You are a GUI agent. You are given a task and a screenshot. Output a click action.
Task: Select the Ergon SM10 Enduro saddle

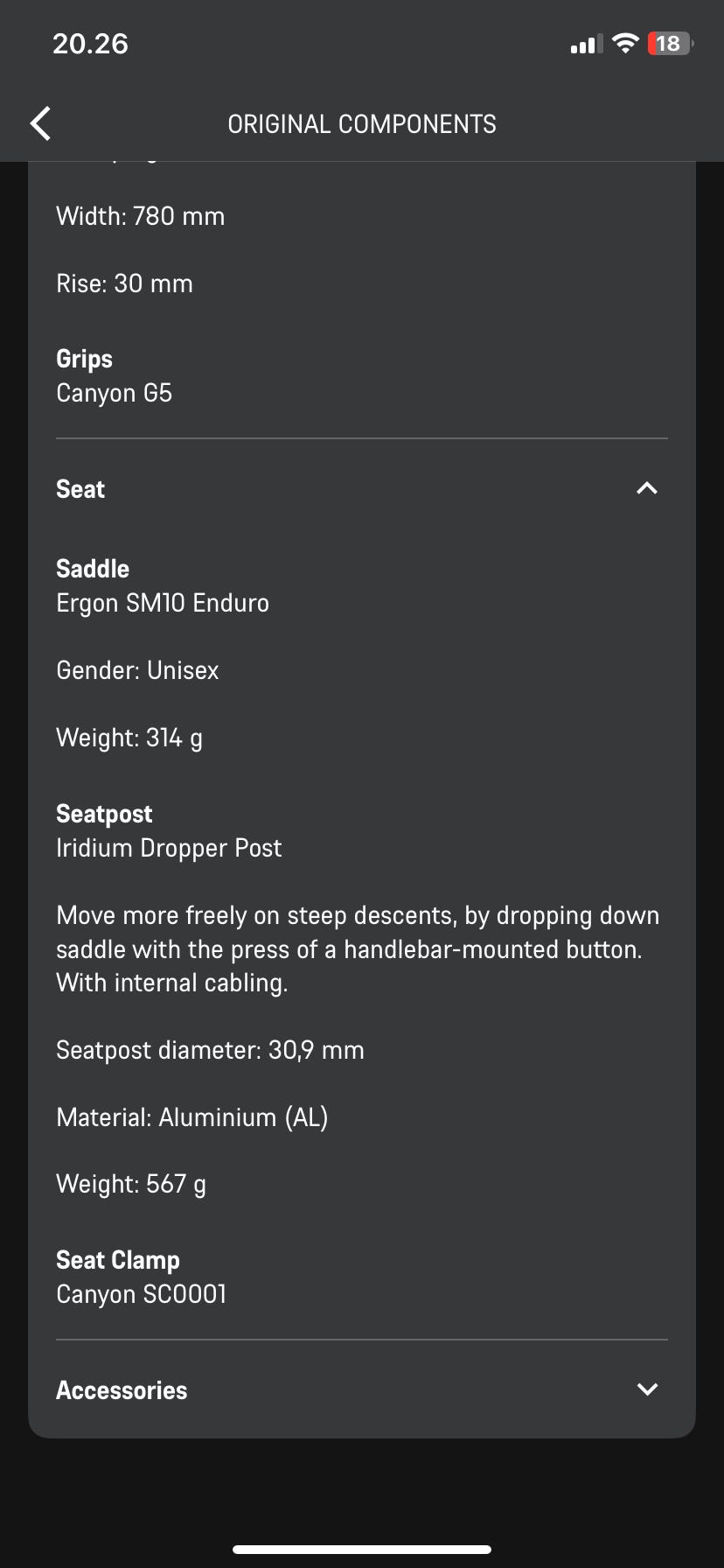coord(163,603)
